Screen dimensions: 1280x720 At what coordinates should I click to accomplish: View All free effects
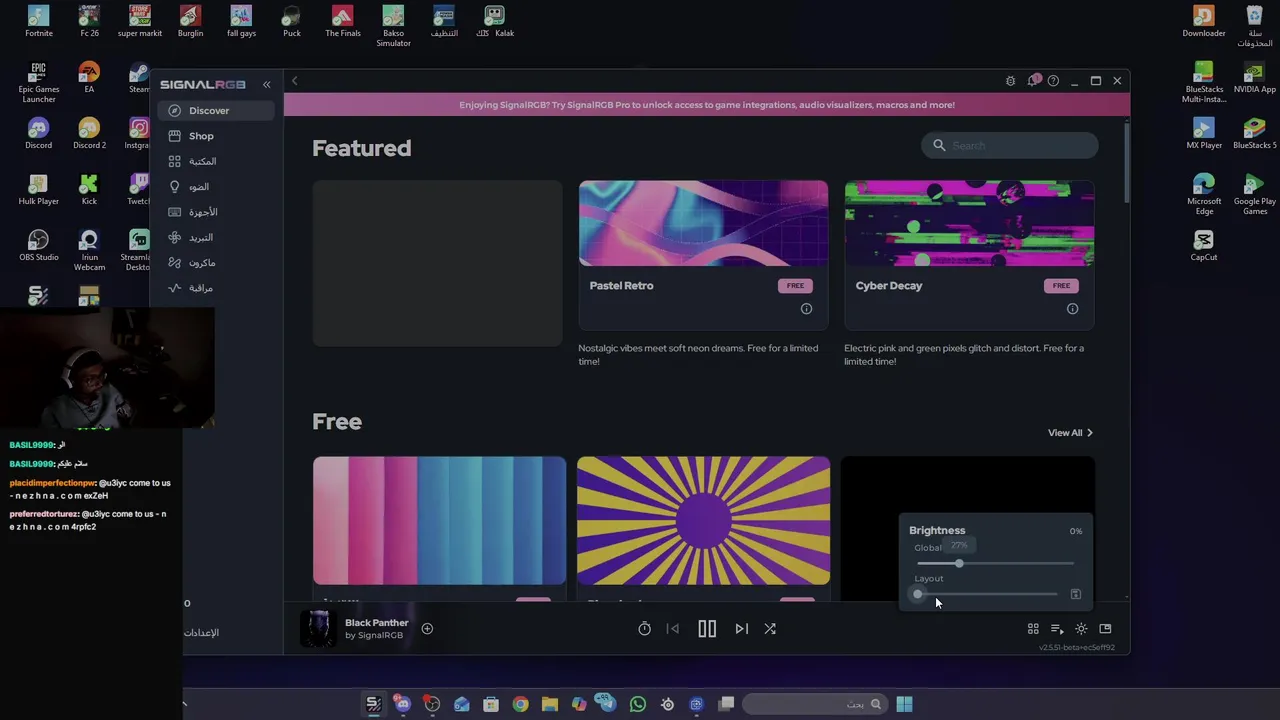pos(1070,433)
